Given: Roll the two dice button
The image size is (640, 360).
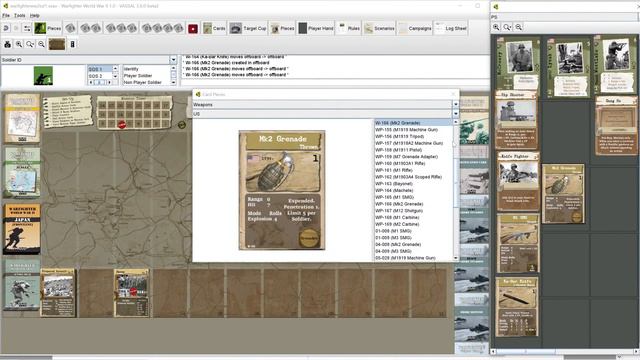Looking at the screenshot, I should click(x=91, y=28).
